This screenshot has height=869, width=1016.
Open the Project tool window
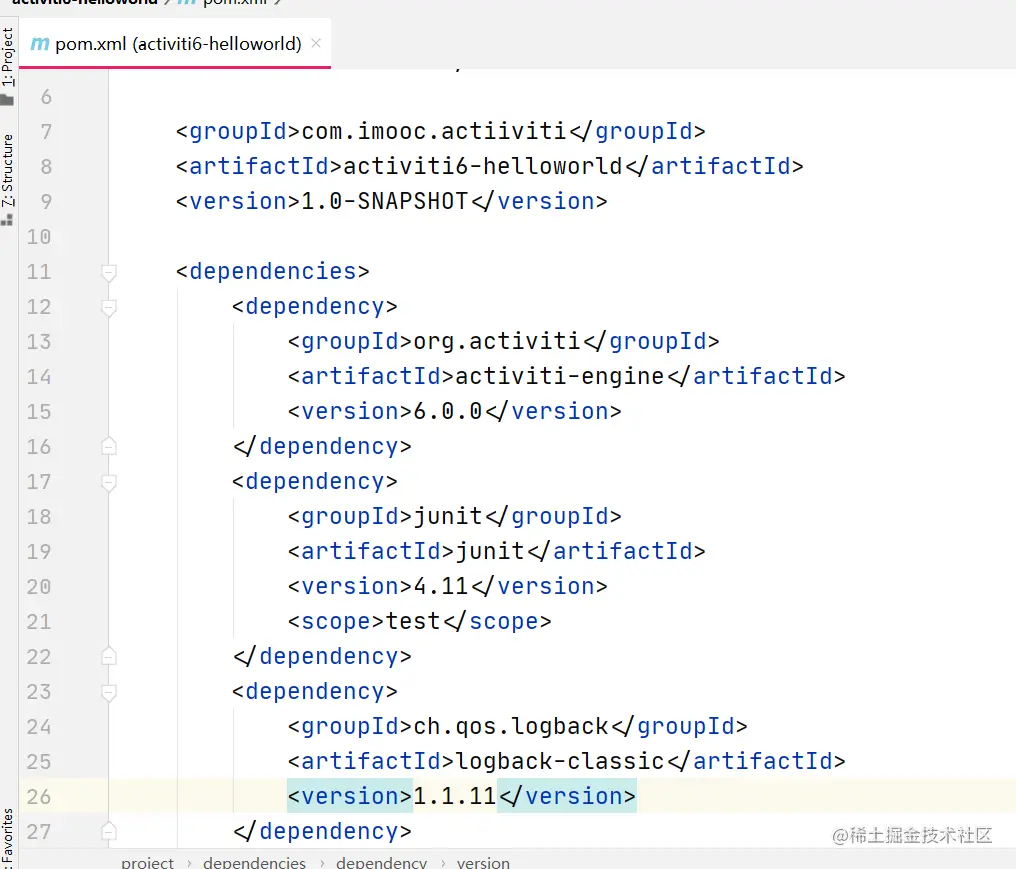[7, 57]
